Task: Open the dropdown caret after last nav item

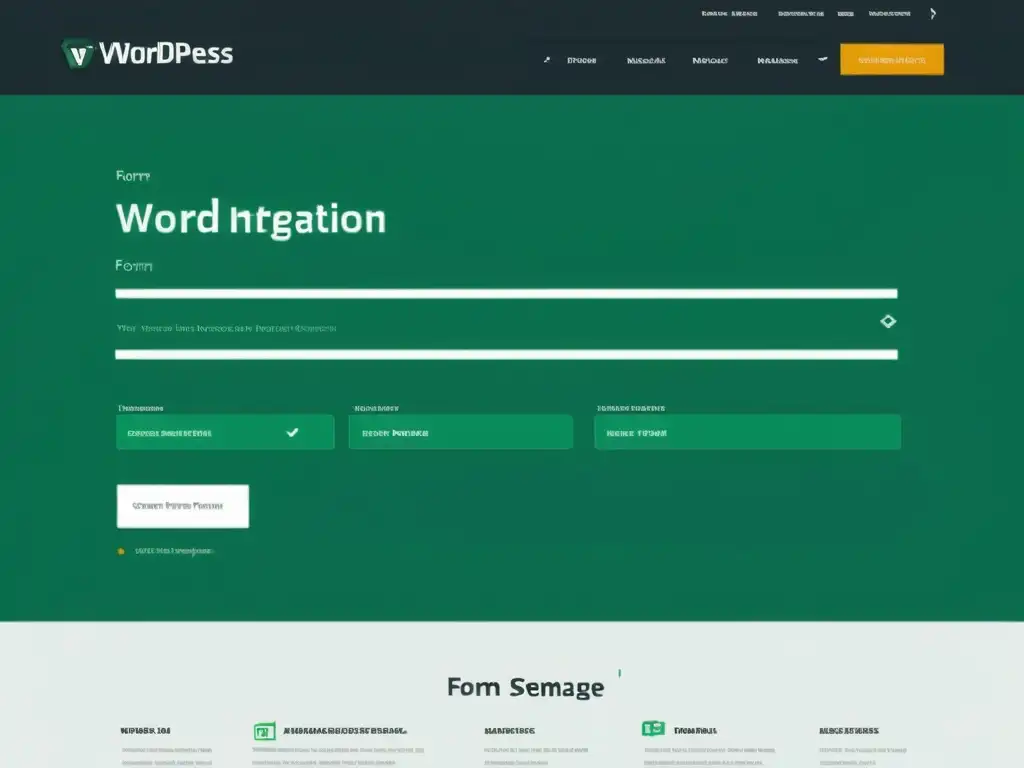Action: coord(822,60)
